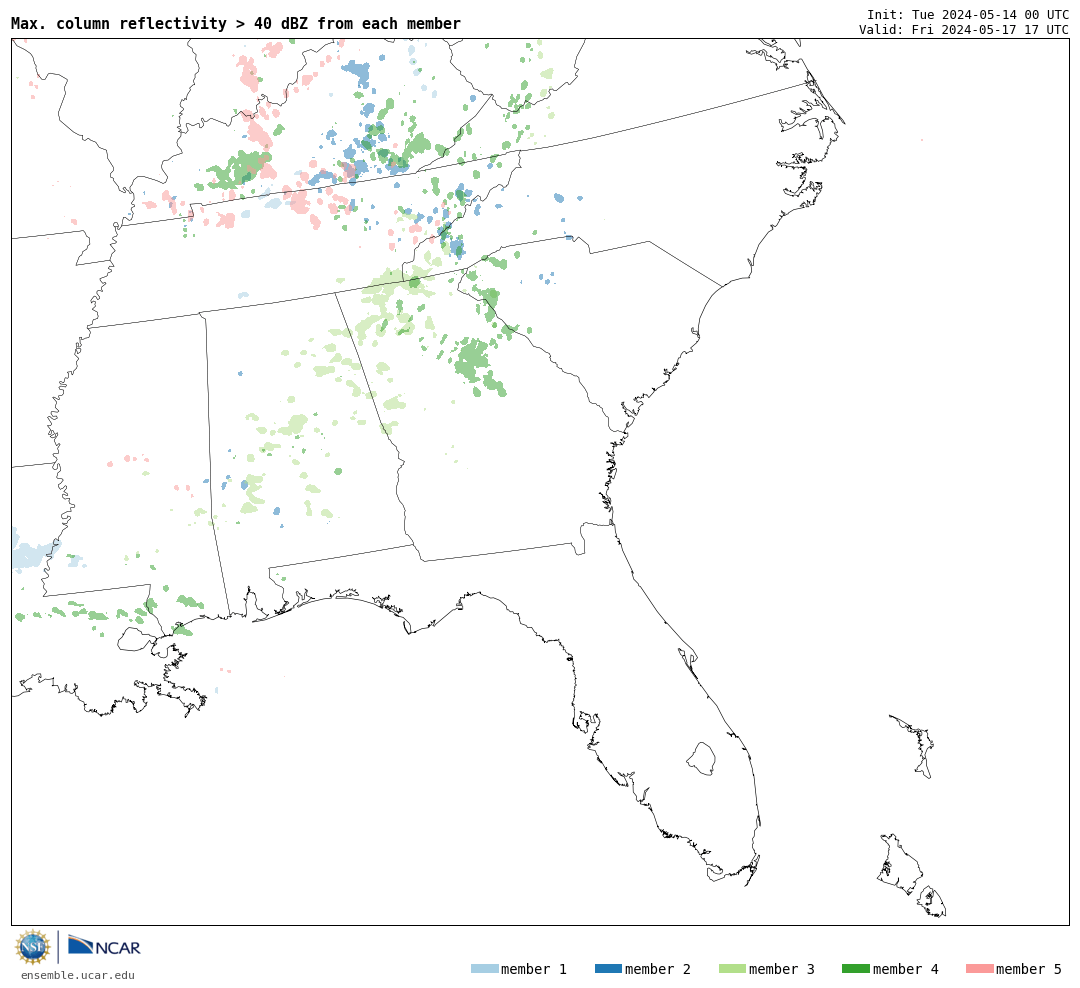The image size is (1080, 988).
Task: Click the 'Init: Tue 2024-05-14 00 UTC' text
Action: click(968, 14)
